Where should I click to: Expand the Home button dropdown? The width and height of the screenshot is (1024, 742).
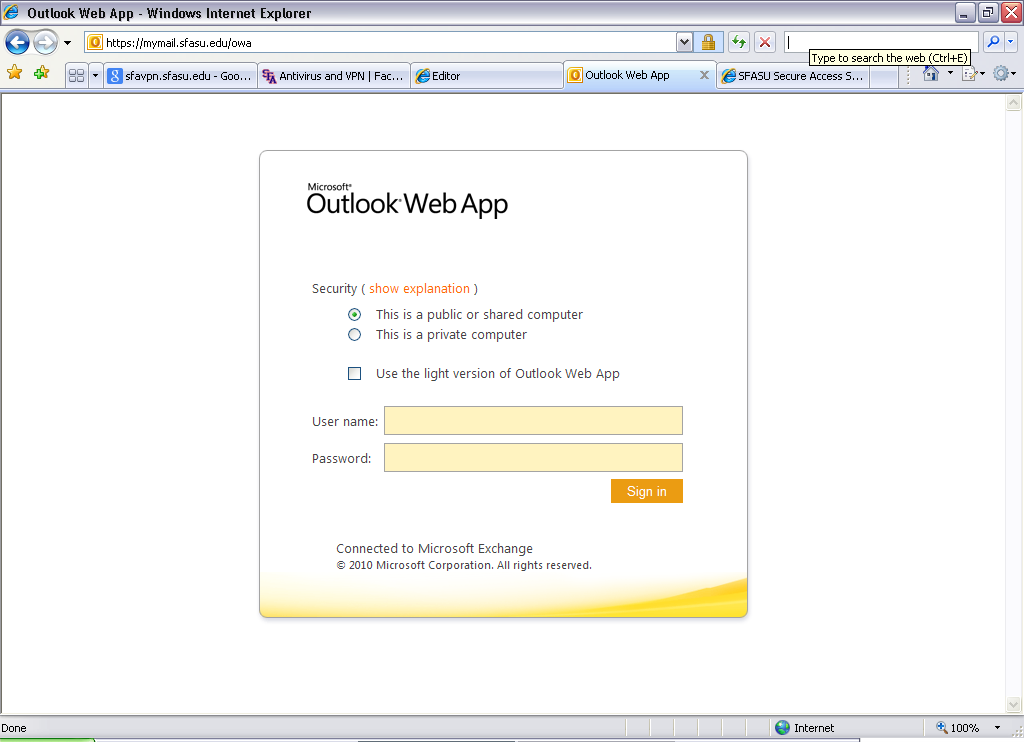(x=950, y=73)
